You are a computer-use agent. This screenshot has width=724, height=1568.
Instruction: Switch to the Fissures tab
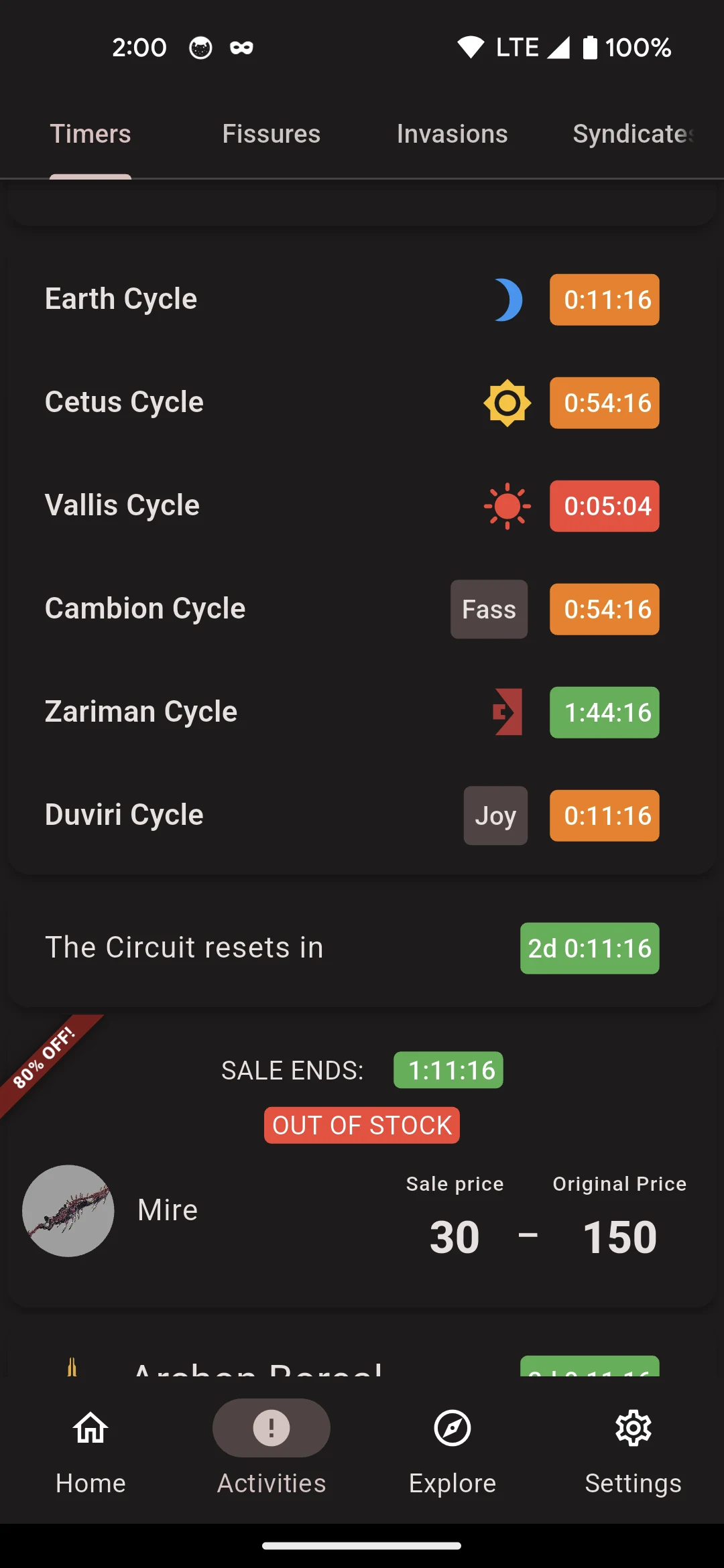point(271,134)
